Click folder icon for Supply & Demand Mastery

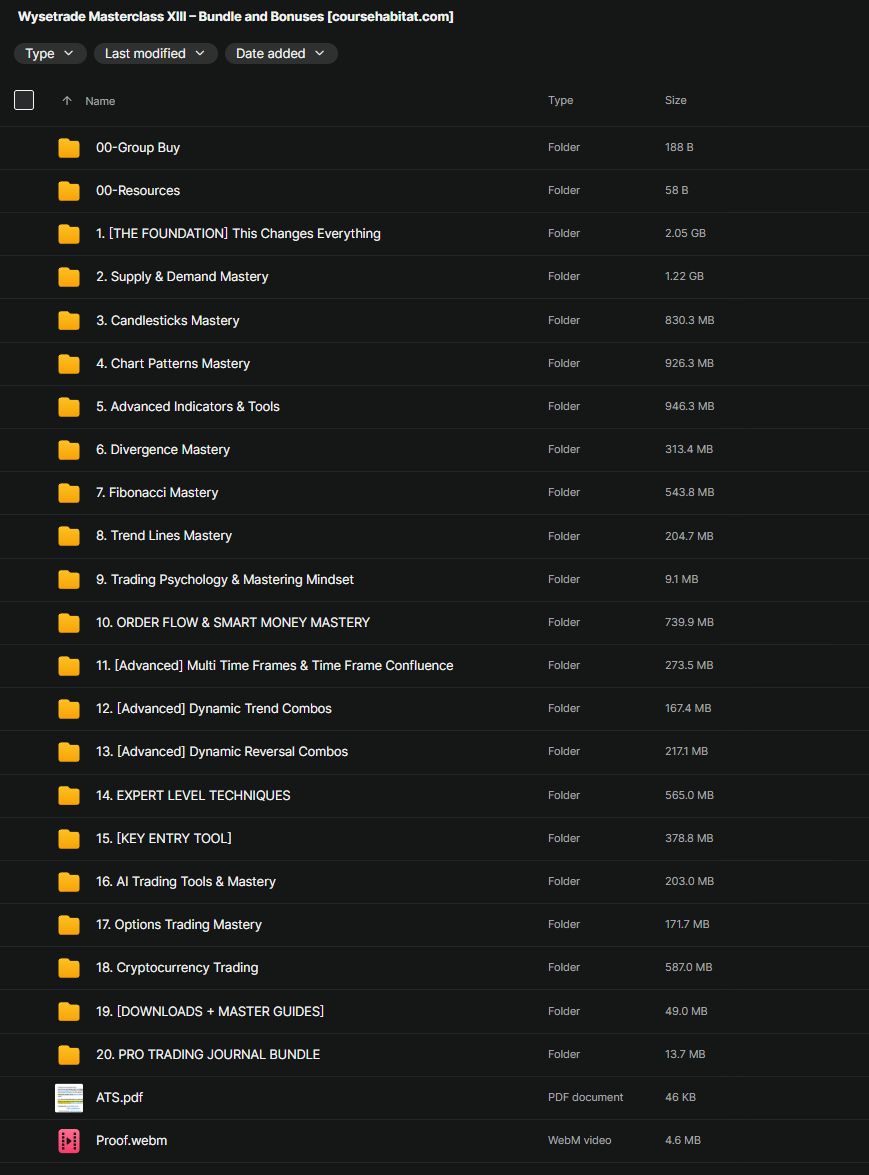pos(69,277)
